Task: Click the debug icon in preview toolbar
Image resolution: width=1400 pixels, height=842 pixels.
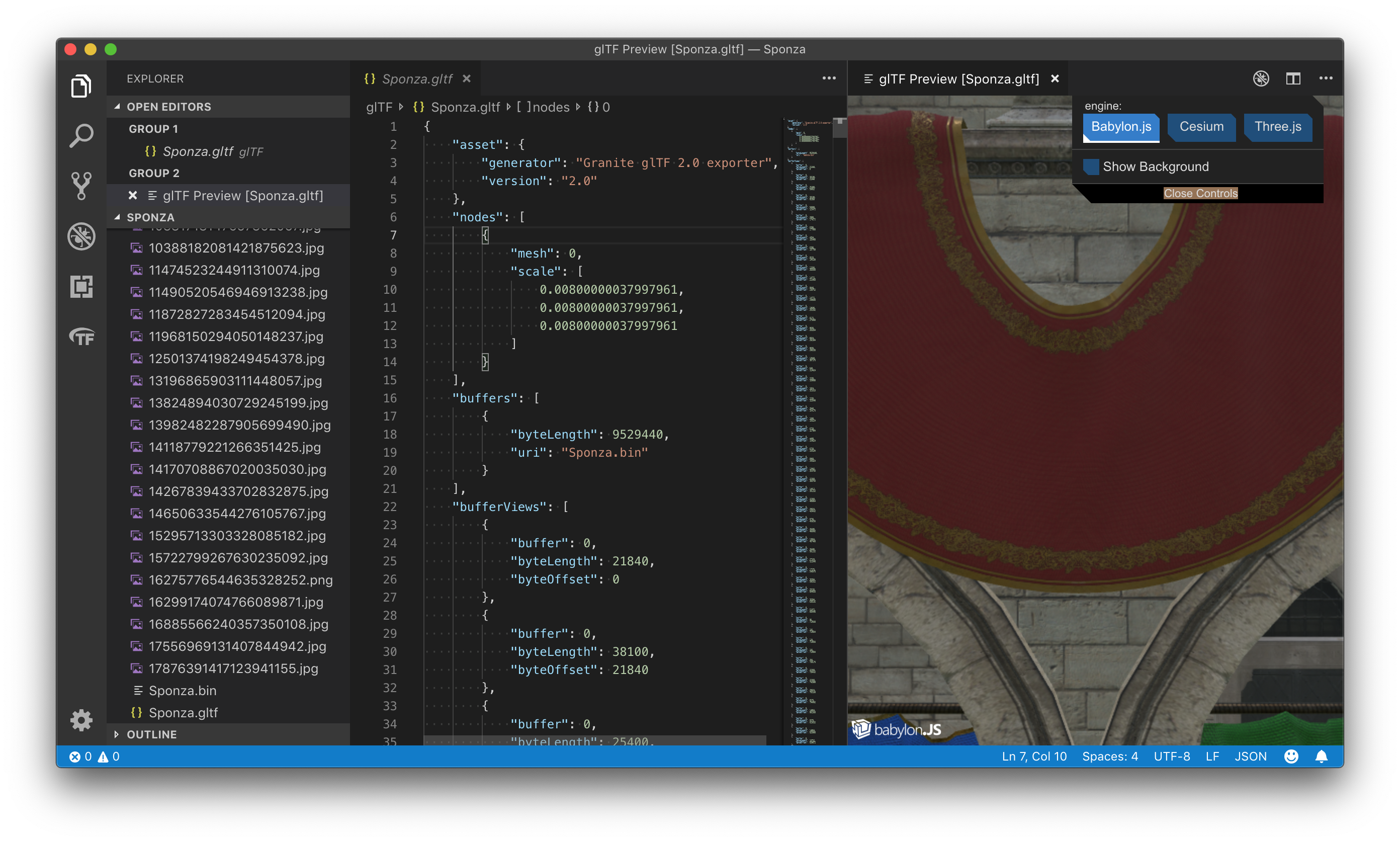Action: point(1261,79)
